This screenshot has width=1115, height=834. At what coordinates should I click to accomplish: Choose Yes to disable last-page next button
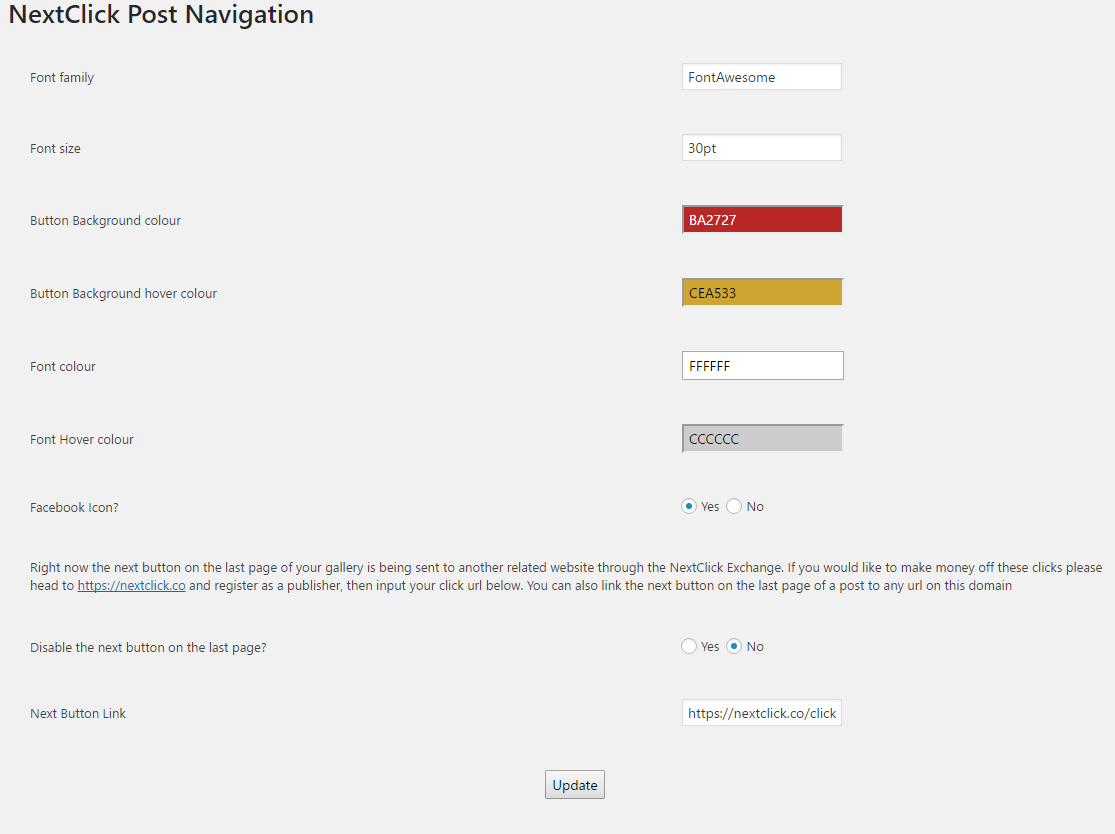tap(688, 646)
